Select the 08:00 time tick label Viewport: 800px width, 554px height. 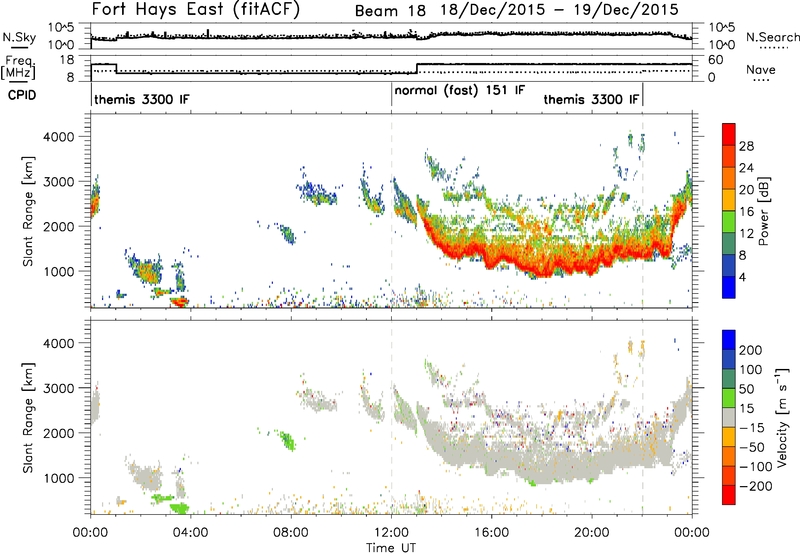(x=291, y=533)
